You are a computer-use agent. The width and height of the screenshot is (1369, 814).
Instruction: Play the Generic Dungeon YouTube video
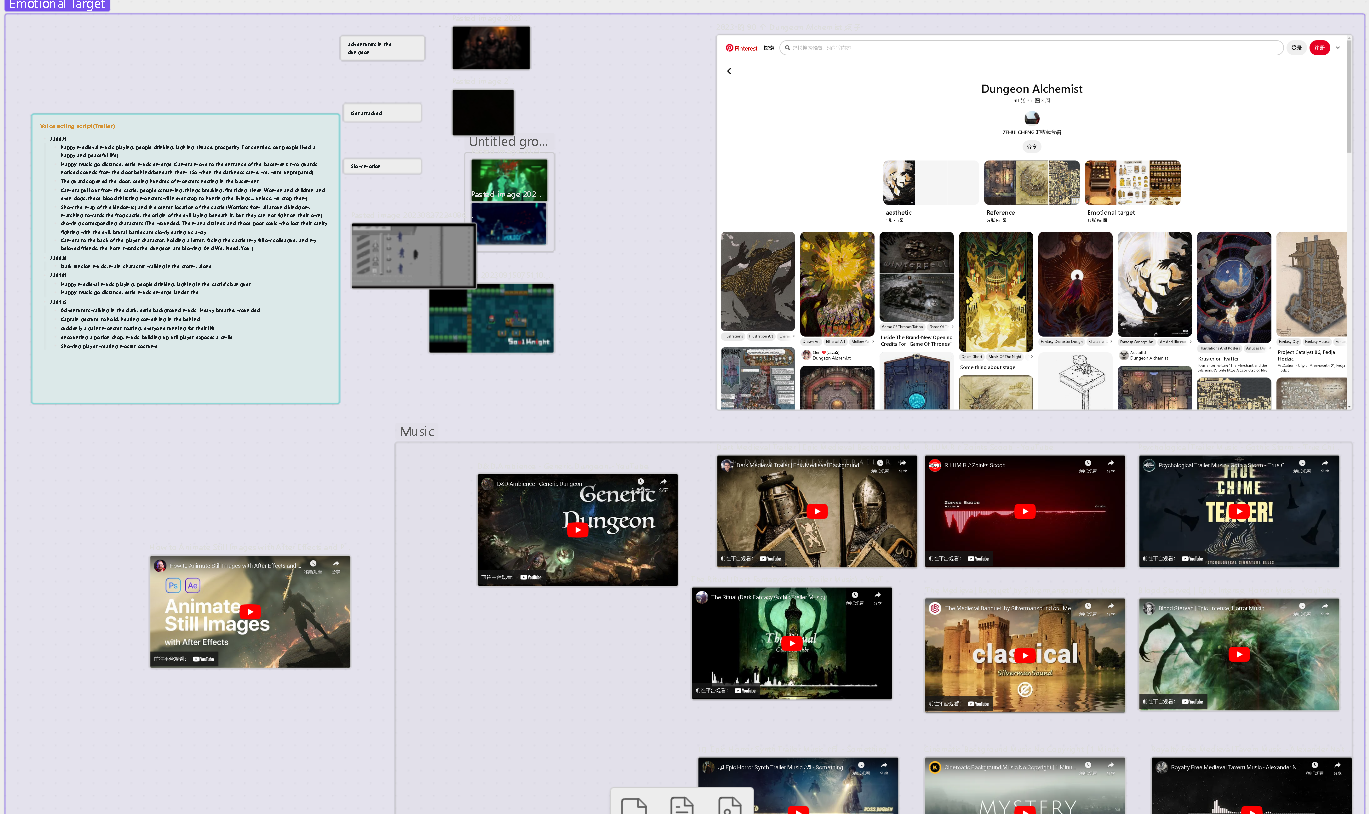pos(577,530)
